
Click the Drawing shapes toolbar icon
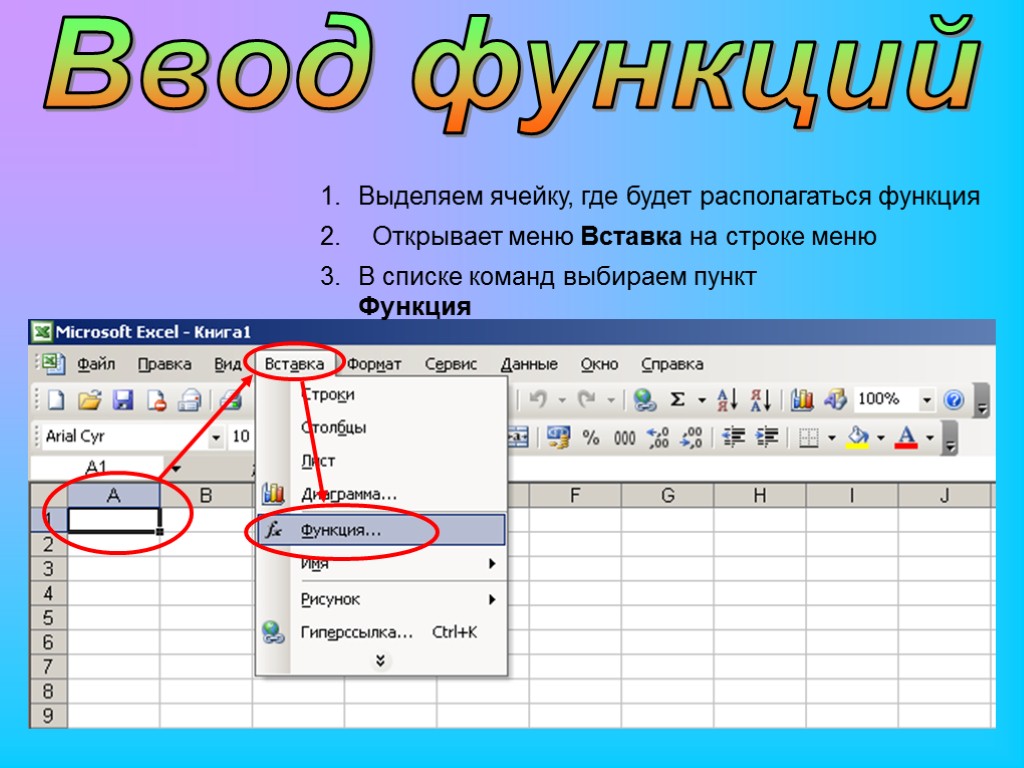[x=835, y=399]
